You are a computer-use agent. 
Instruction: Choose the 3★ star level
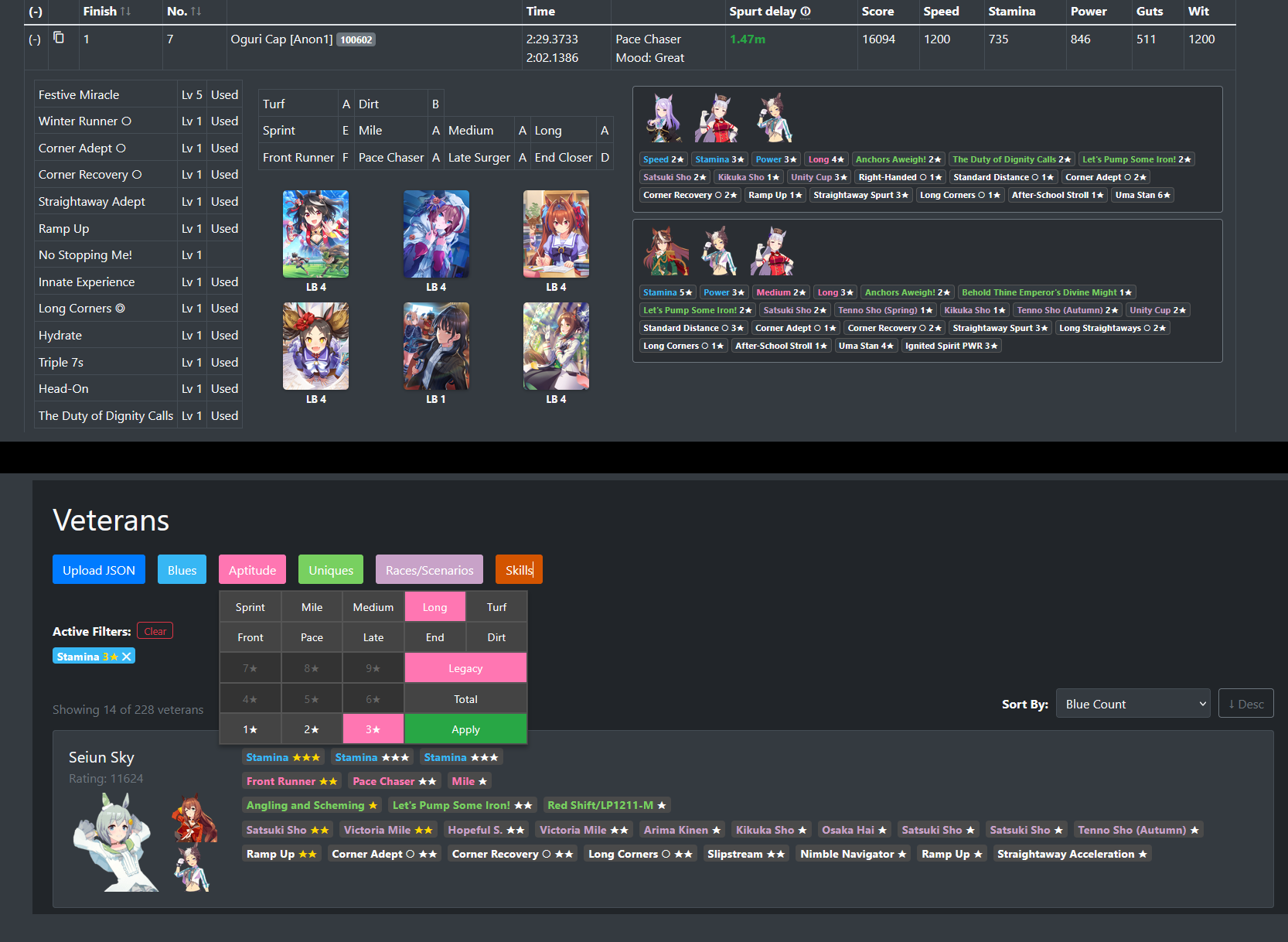point(373,729)
